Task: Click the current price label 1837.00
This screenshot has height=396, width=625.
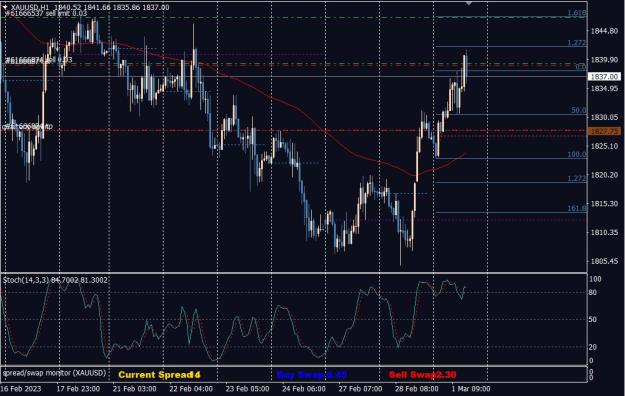Action: (x=604, y=77)
